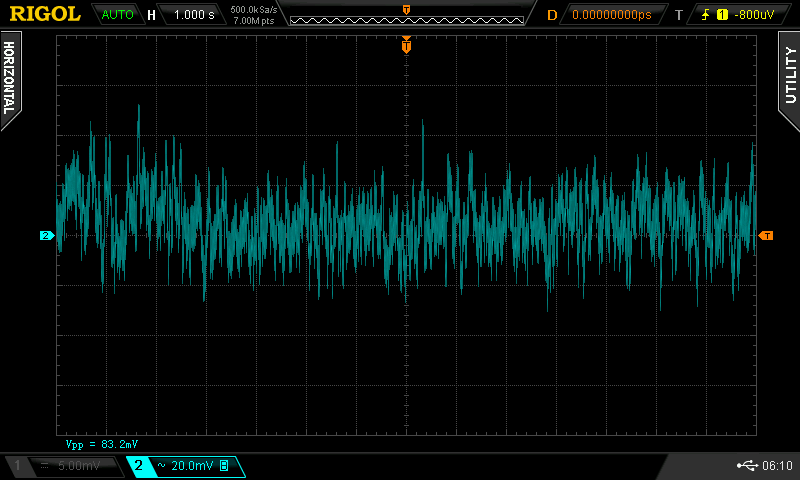
Task: Click the T trigger label in header
Action: click(679, 15)
